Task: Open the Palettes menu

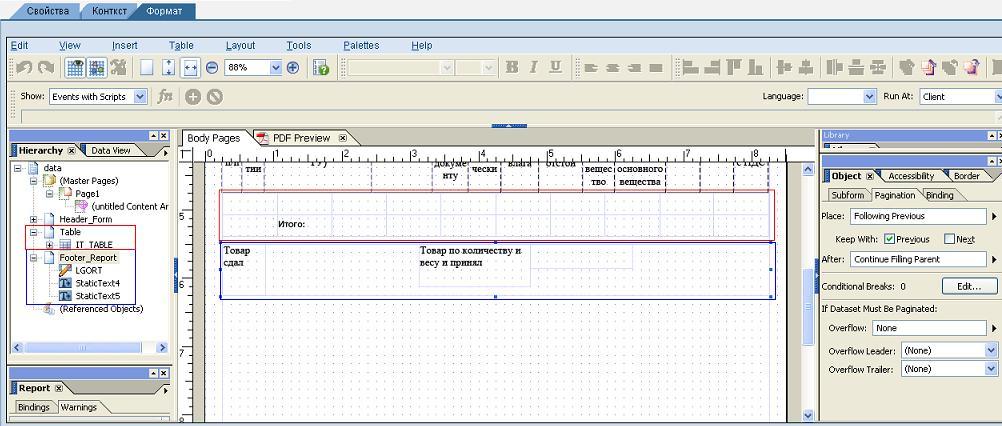Action: point(361,45)
